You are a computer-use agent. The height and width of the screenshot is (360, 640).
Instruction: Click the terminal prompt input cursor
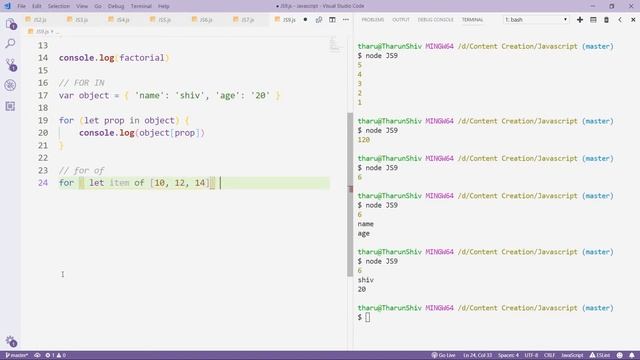pyautogui.click(x=368, y=317)
